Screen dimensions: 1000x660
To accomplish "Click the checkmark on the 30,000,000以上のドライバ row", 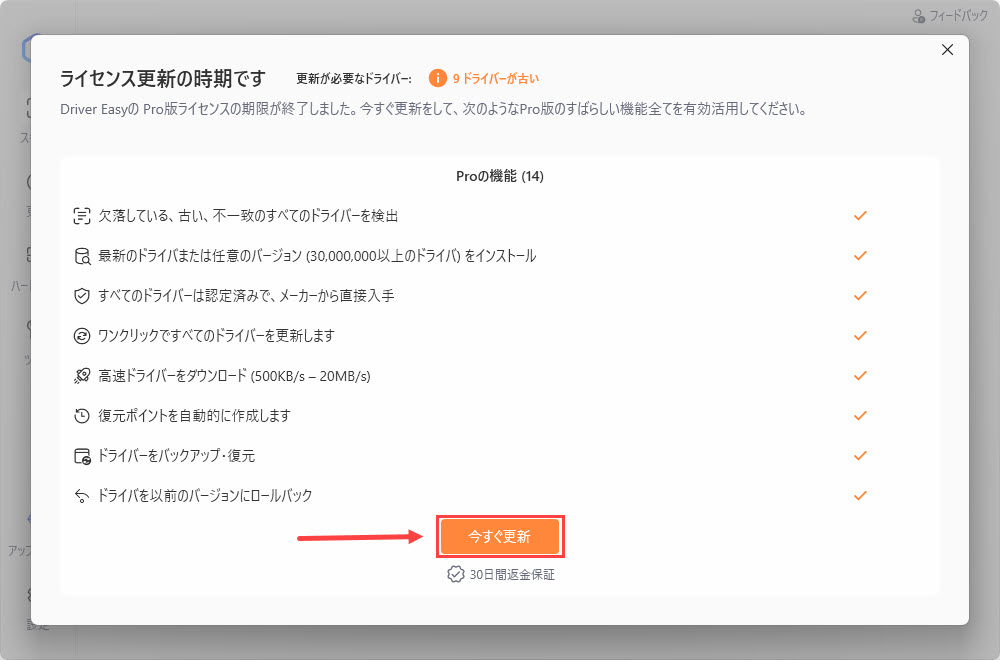I will (860, 256).
